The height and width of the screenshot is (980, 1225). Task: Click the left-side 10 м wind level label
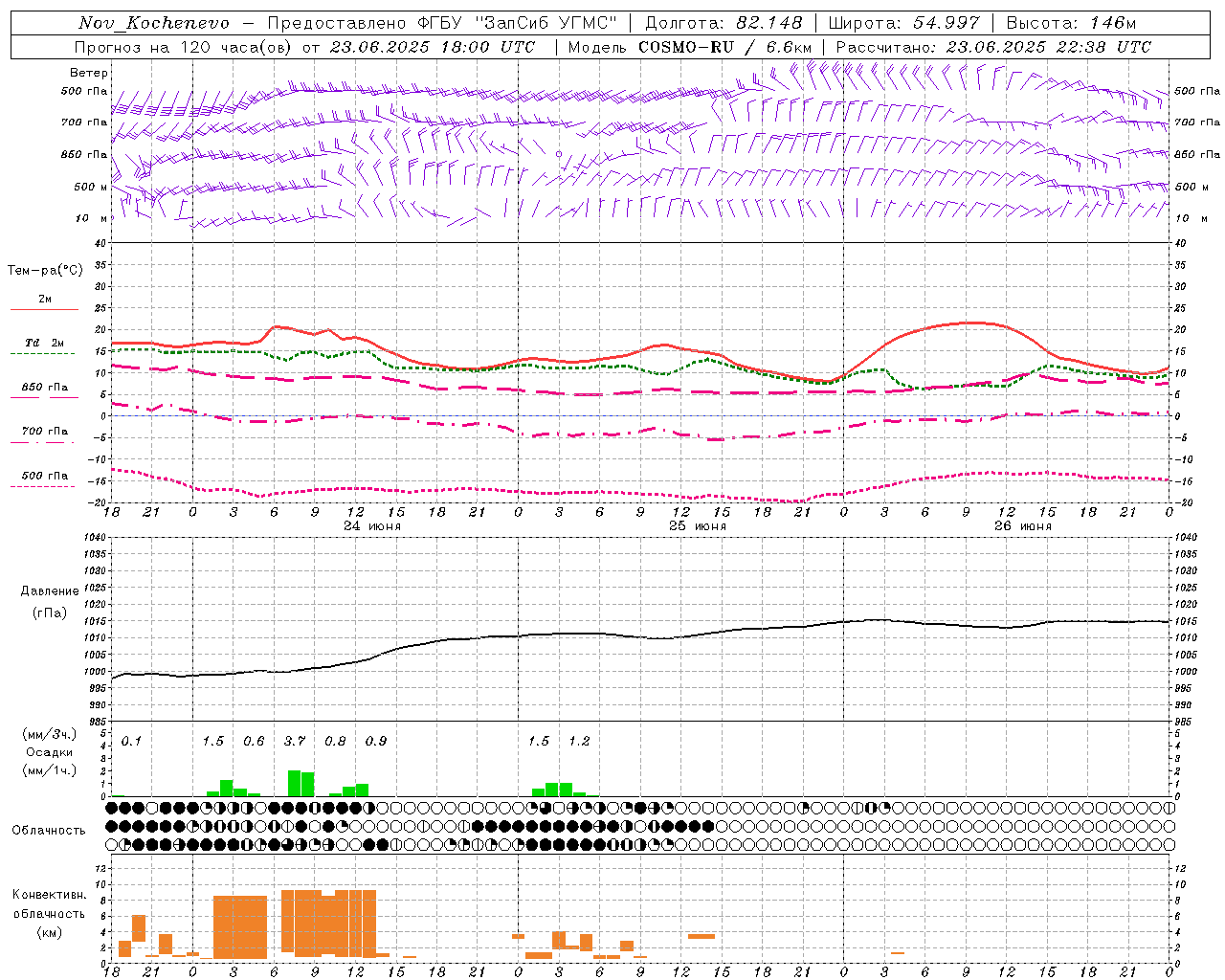click(90, 219)
